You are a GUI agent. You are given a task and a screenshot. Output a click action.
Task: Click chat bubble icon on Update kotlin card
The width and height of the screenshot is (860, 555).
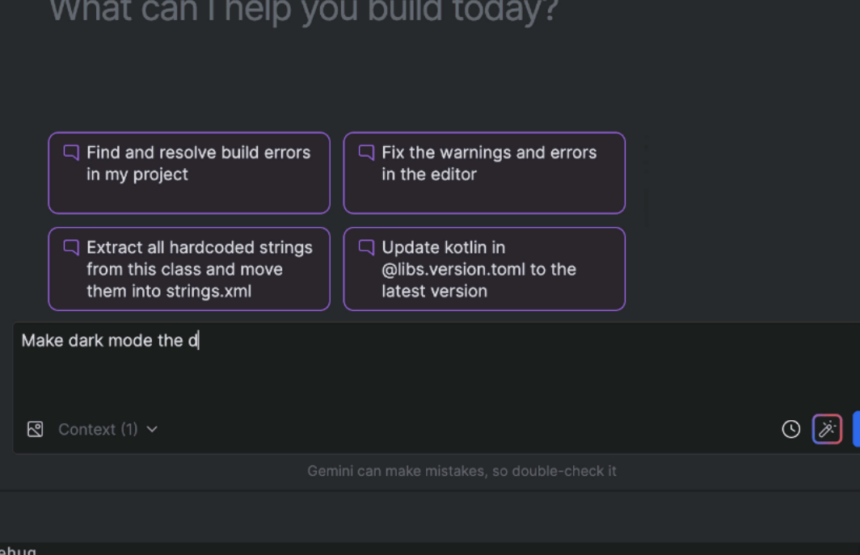366,247
